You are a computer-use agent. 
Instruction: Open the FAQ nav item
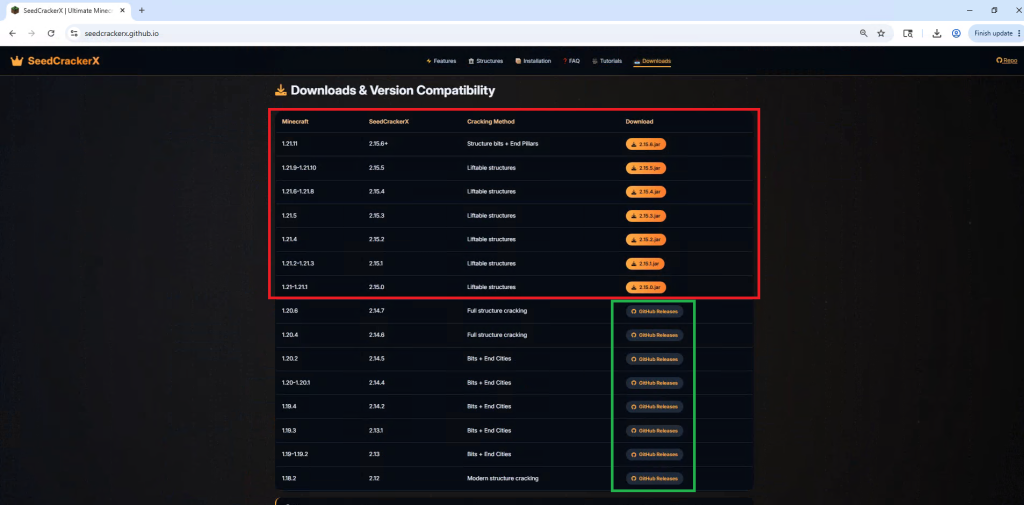(571, 61)
